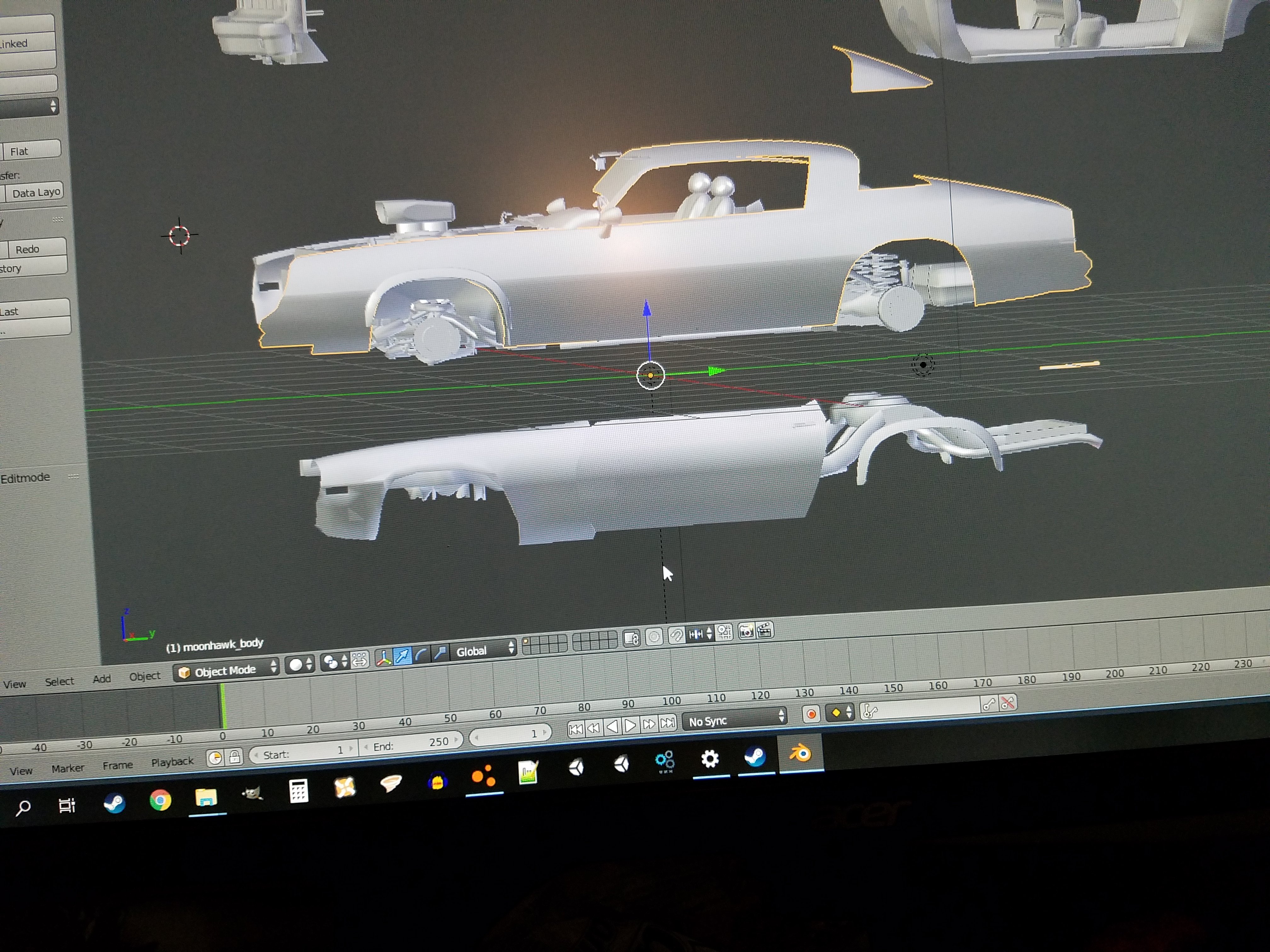Click the Start frame field
1270x952 pixels.
coord(304,752)
